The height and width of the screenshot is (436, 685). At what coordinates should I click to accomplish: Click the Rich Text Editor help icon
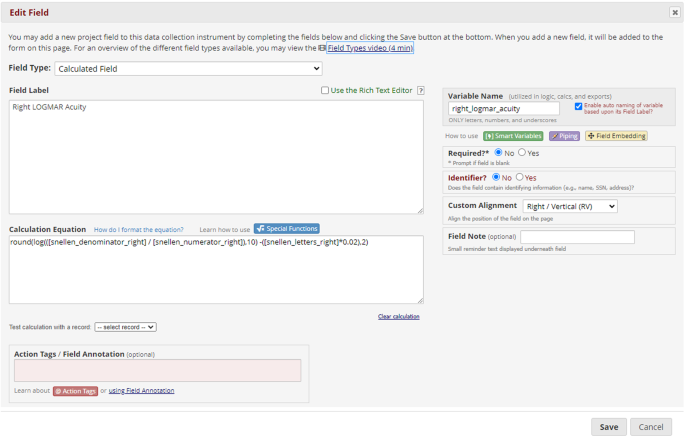click(x=421, y=90)
